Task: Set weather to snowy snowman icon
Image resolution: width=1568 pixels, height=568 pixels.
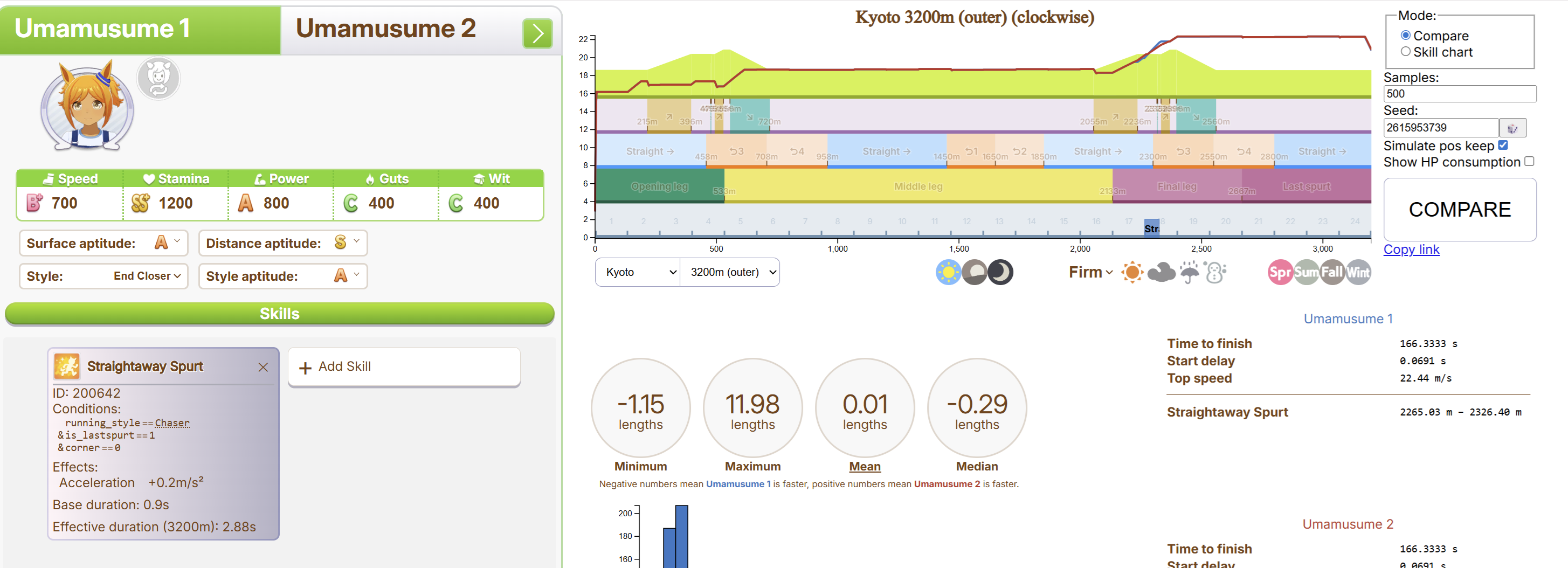Action: point(1215,272)
